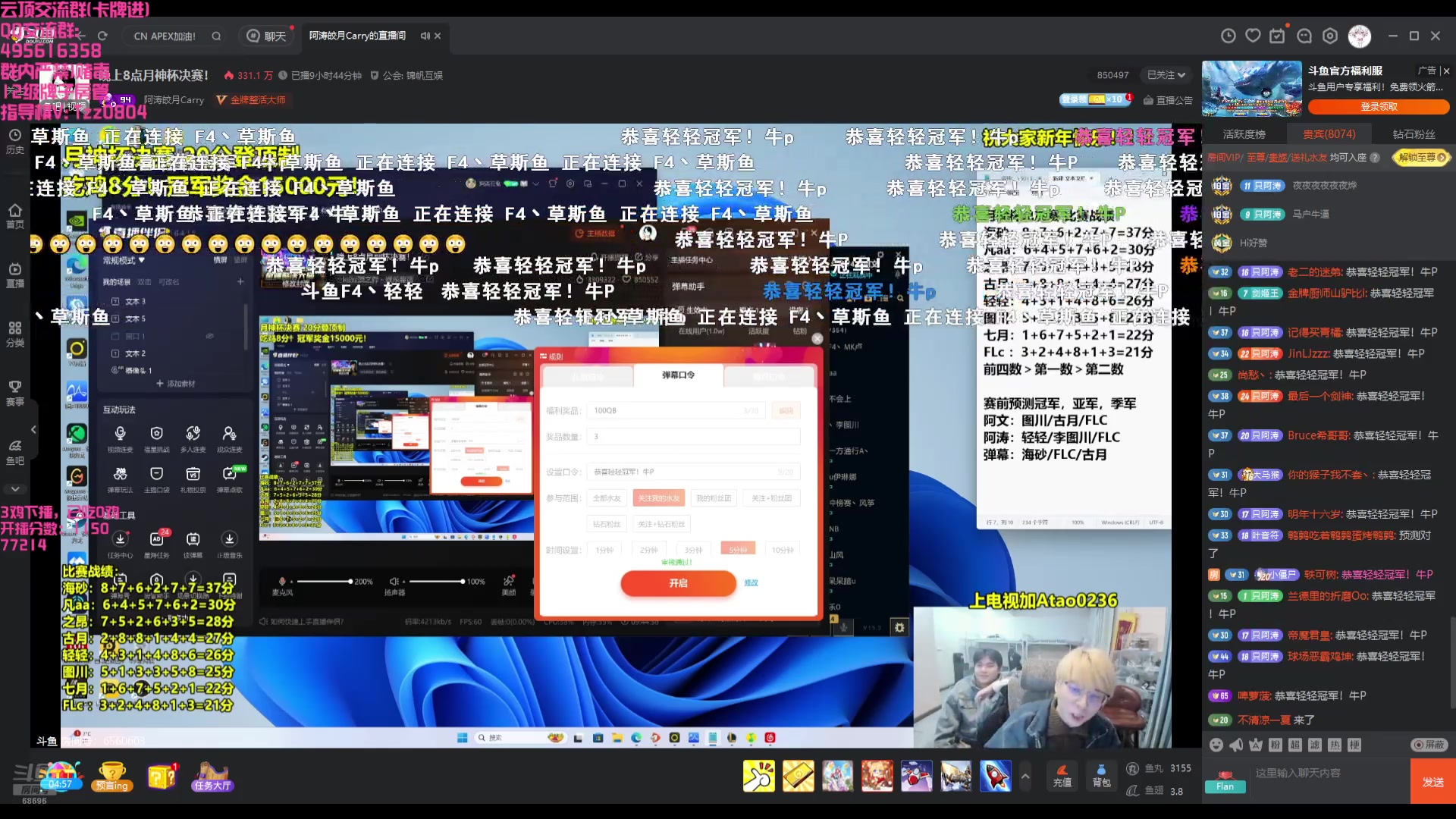The height and width of the screenshot is (819, 1456).
Task: Click the 阿涛皎月Carry streamer name
Action: click(174, 100)
